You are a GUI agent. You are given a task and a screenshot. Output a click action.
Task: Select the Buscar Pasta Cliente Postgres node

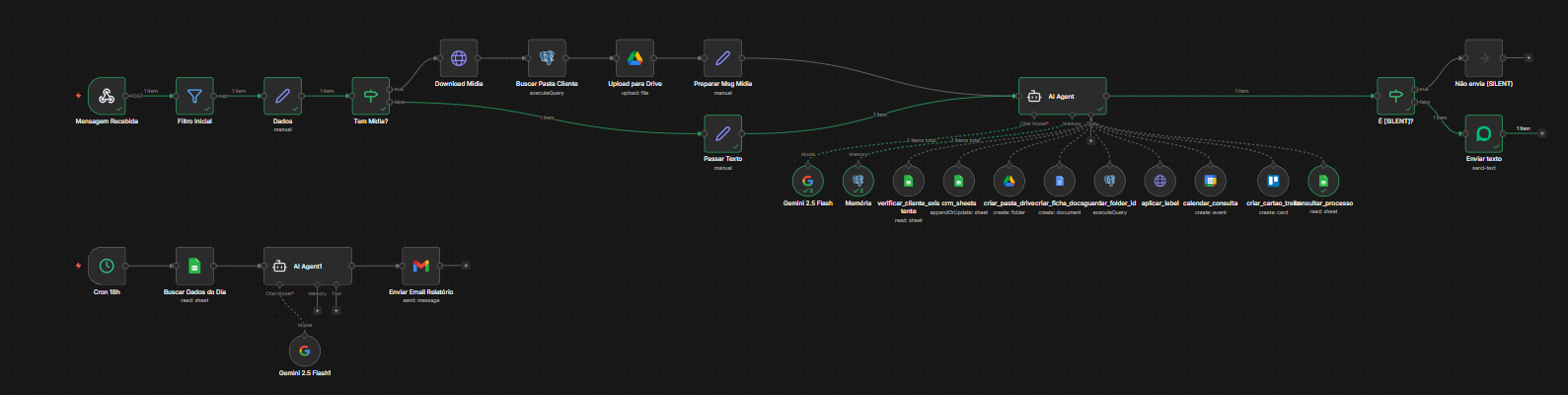point(547,58)
